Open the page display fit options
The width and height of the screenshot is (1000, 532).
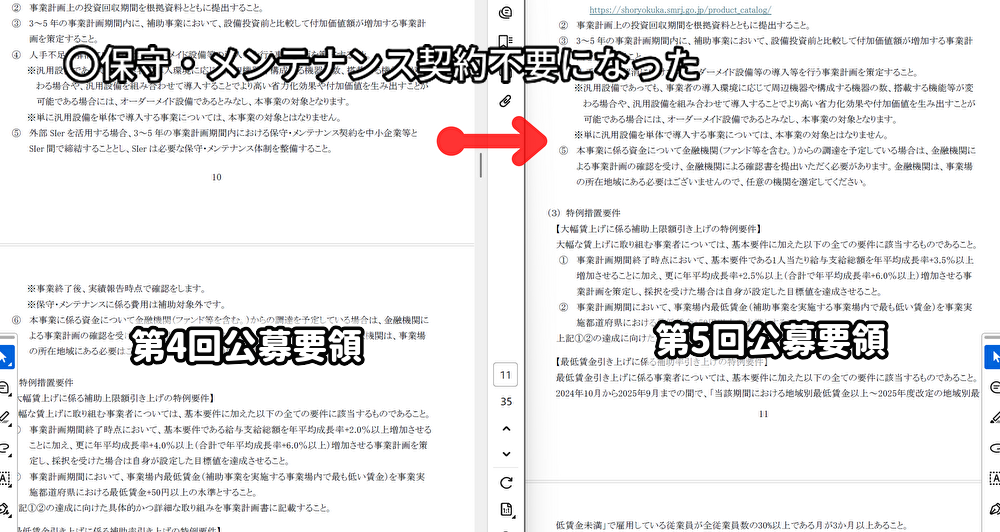coord(506,511)
